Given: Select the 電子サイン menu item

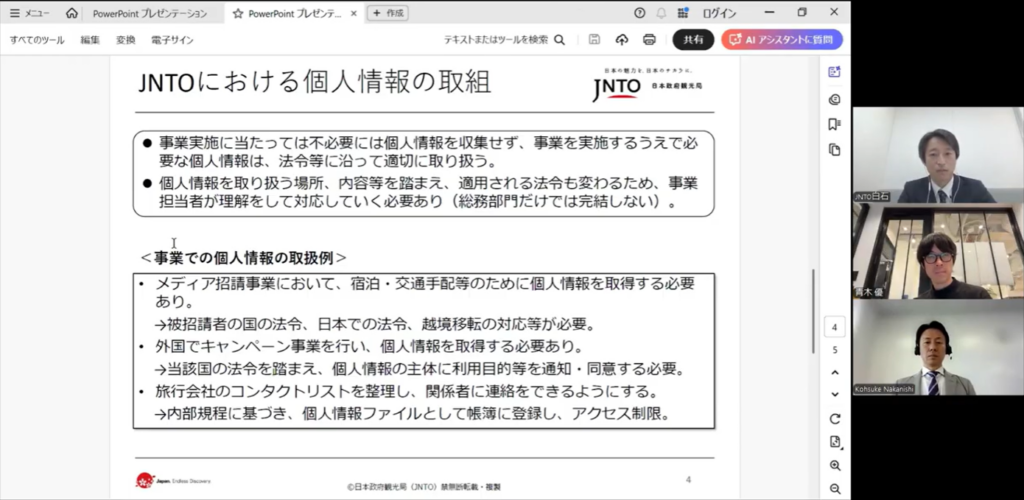Looking at the screenshot, I should (x=172, y=40).
